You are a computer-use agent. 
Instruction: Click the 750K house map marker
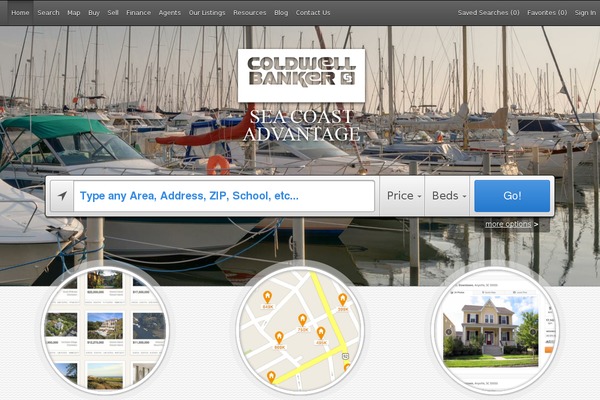coord(302,323)
